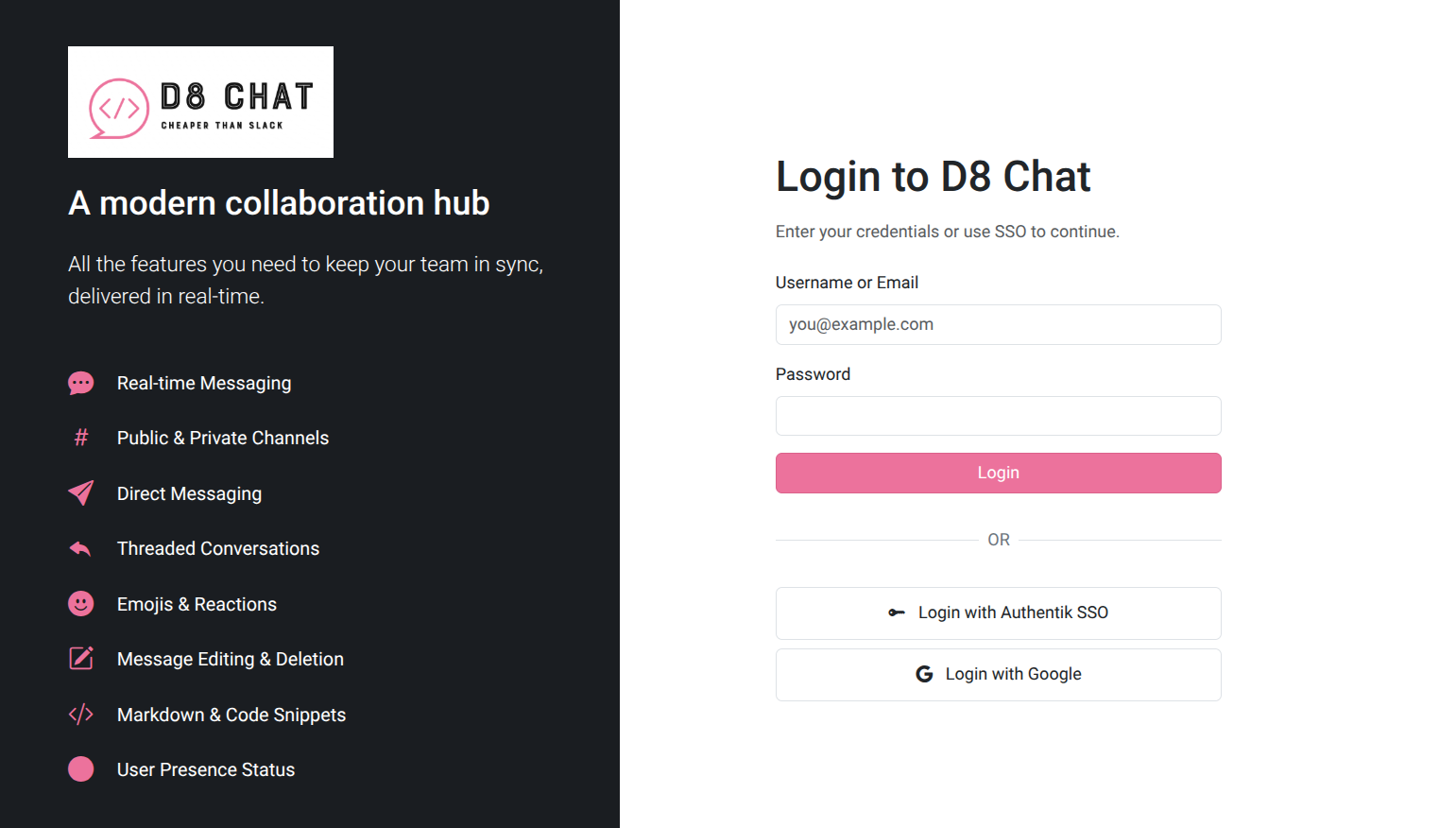Click the Password input field
Image resolution: width=1456 pixels, height=828 pixels.
[998, 416]
